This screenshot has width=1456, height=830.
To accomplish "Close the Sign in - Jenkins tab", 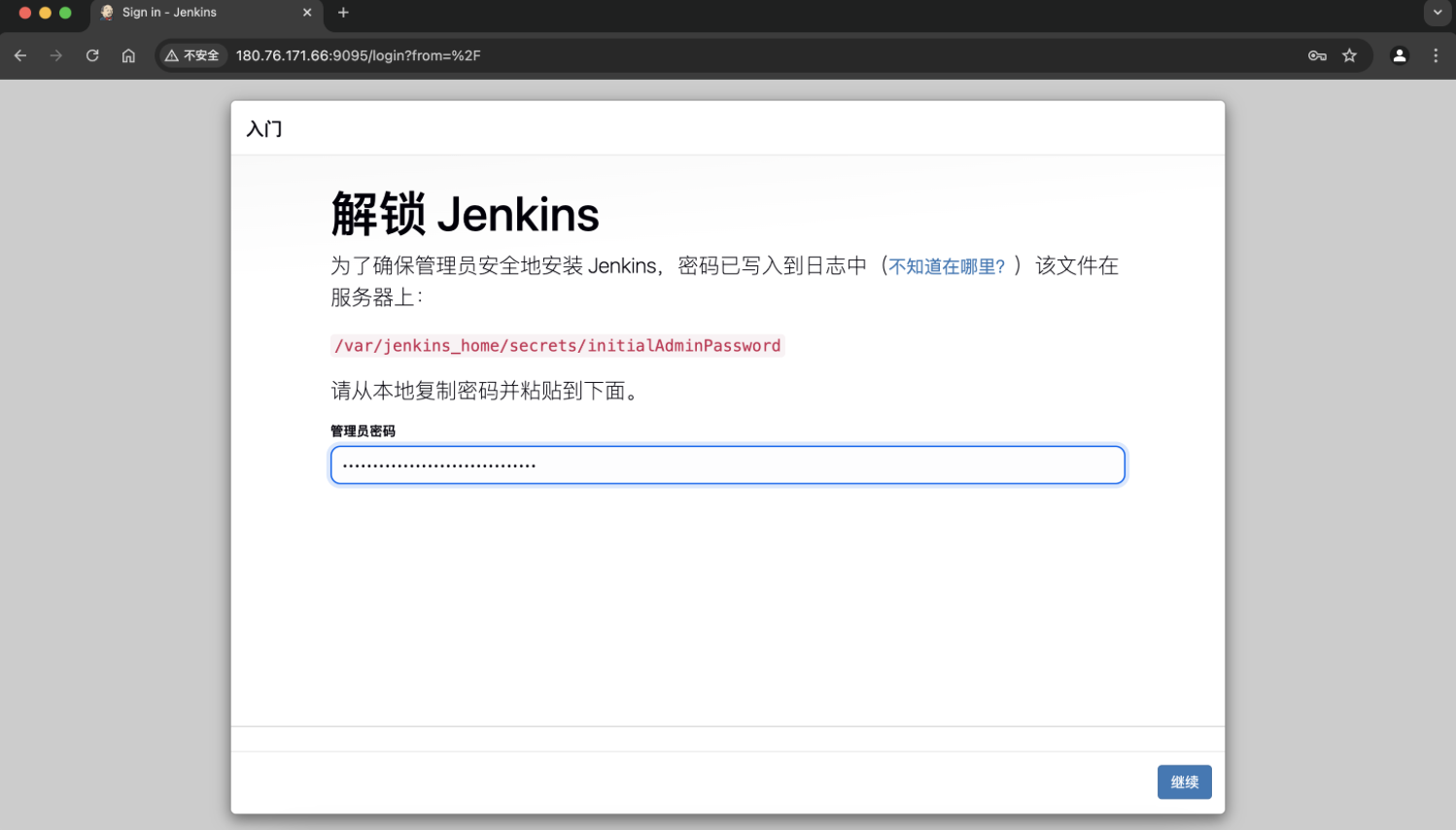I will point(307,13).
